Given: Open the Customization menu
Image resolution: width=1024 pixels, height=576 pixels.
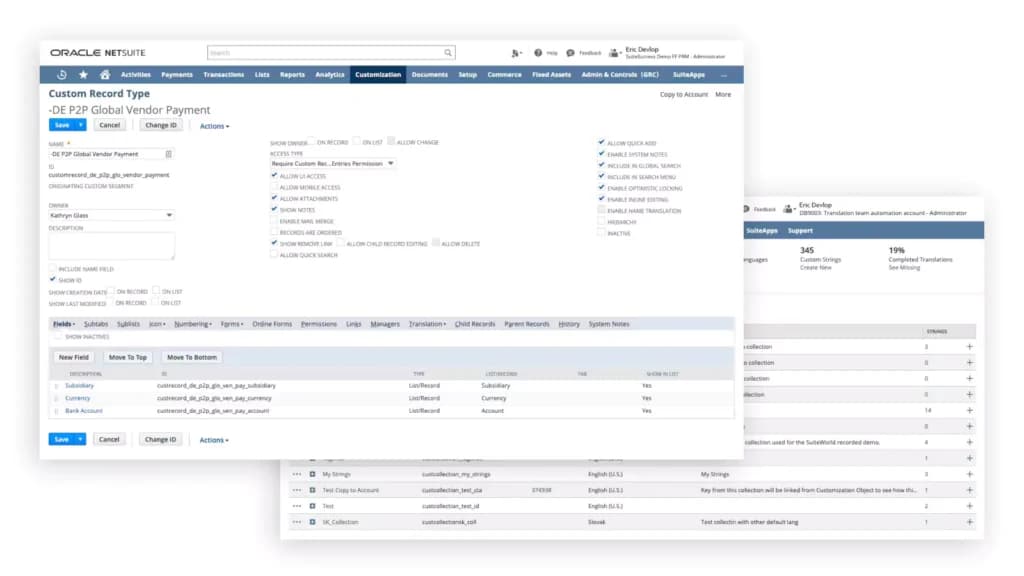Looking at the screenshot, I should [x=378, y=74].
